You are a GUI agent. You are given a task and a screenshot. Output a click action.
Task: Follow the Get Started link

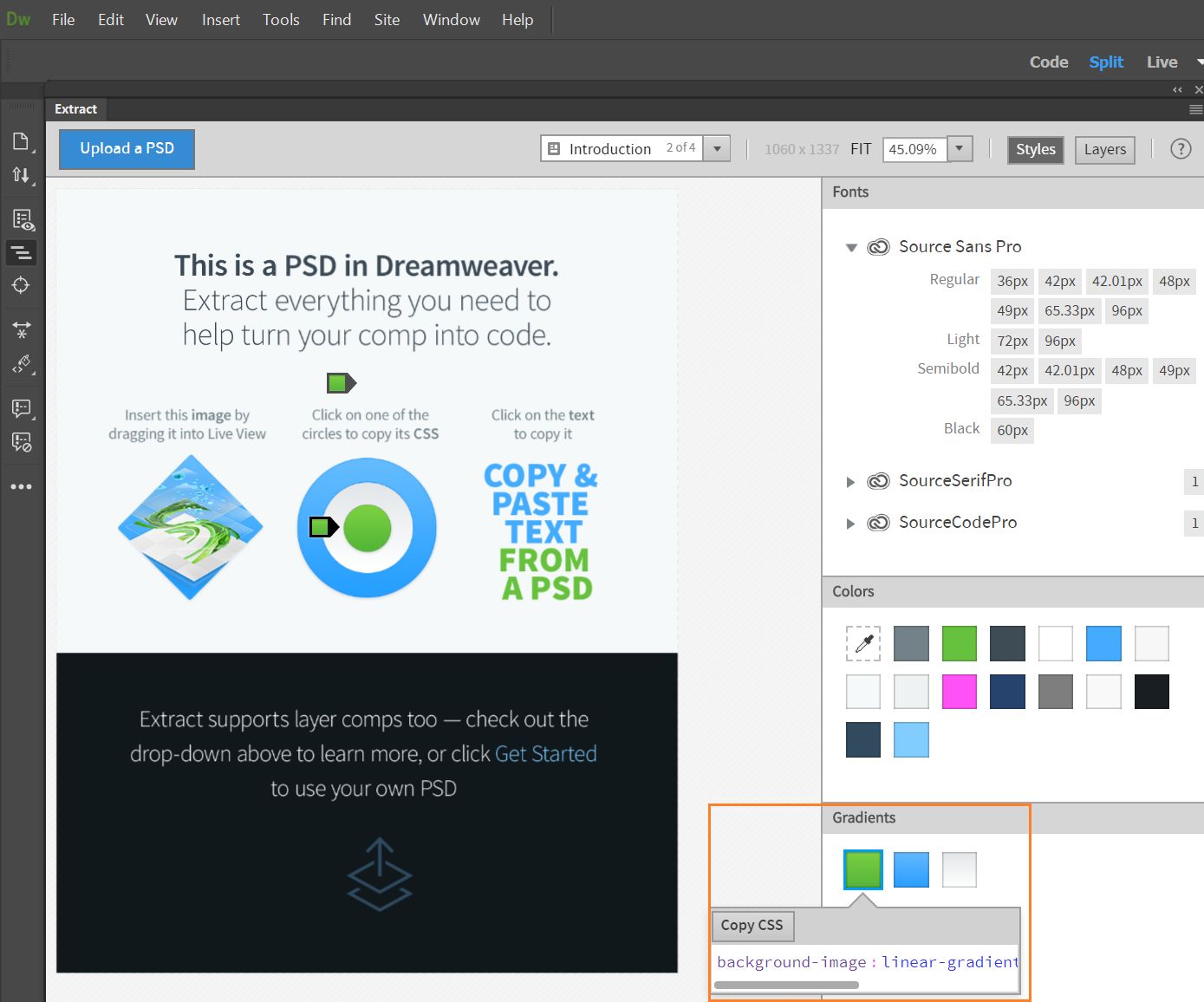click(545, 754)
